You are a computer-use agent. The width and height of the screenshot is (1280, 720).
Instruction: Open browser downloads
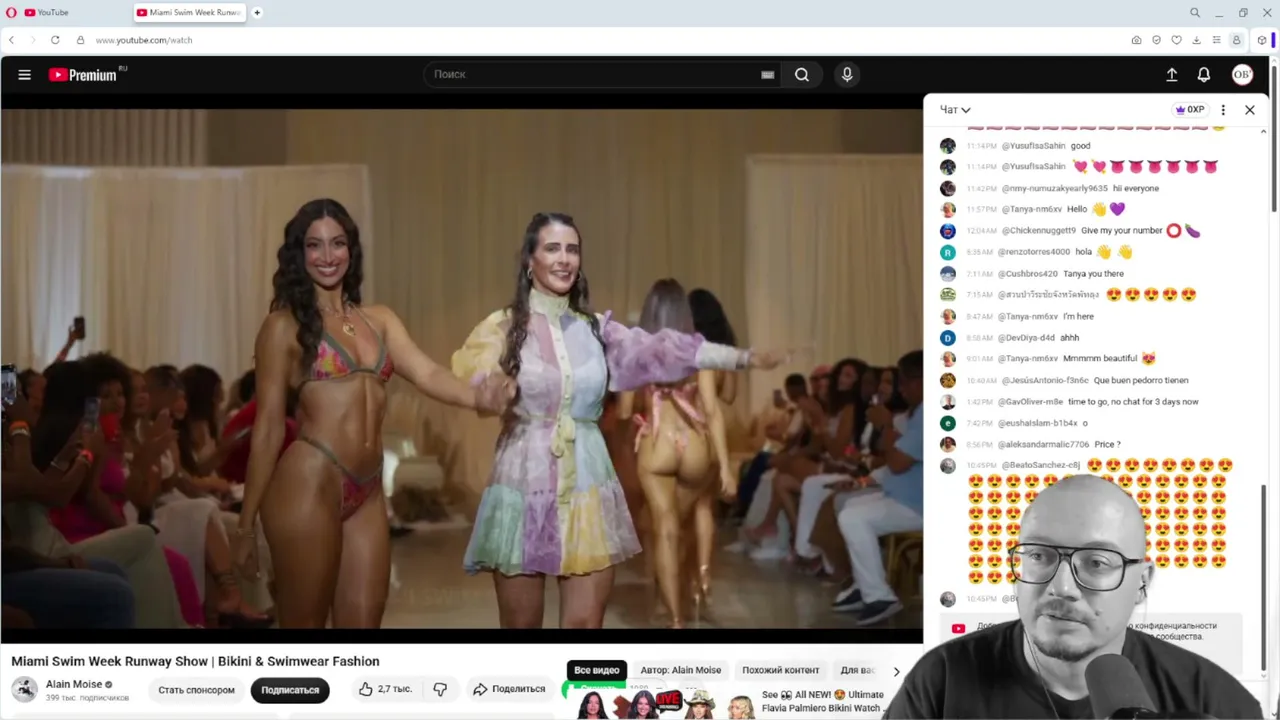[x=1196, y=40]
